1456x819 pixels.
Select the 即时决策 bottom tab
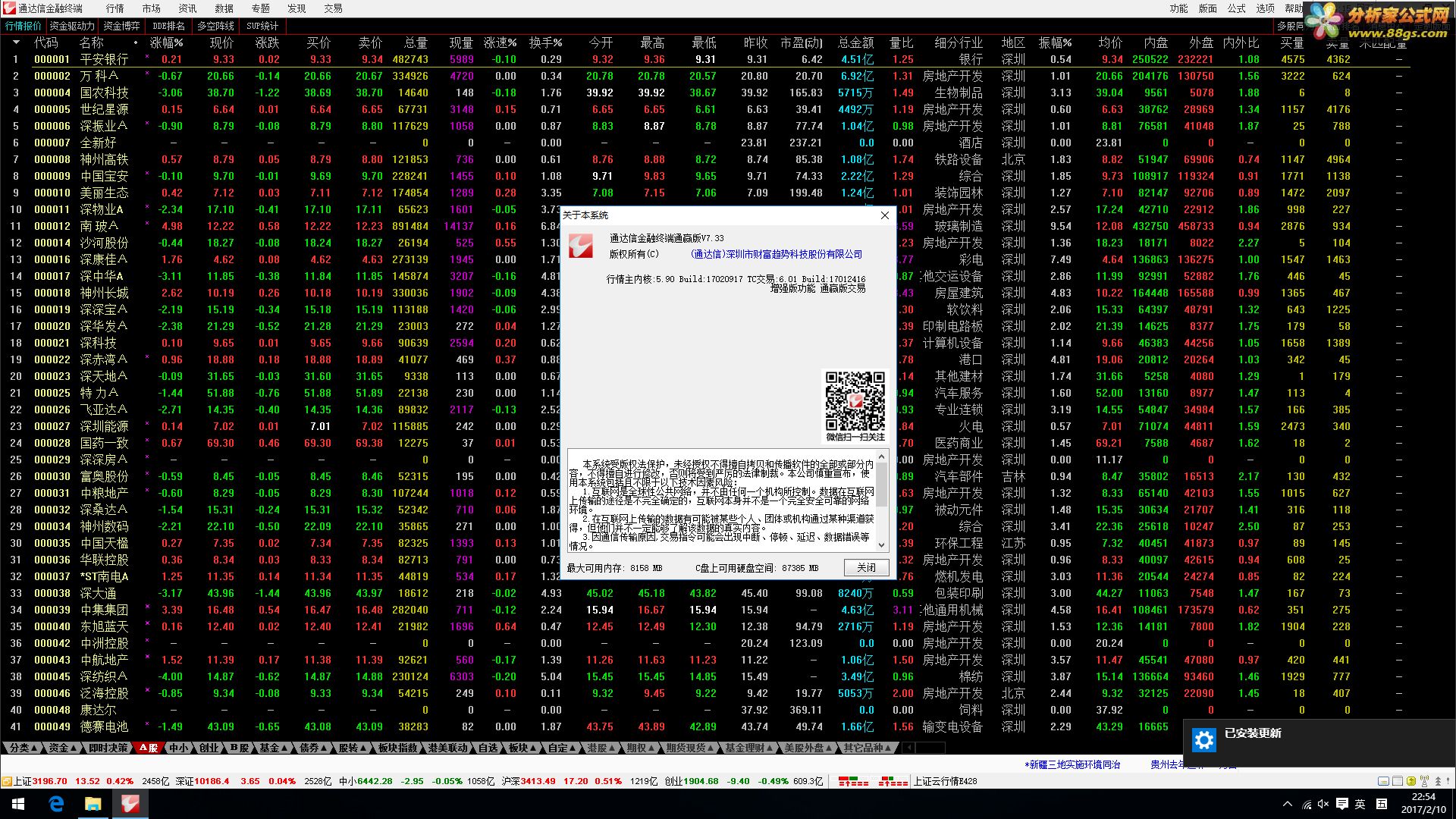coord(108,748)
